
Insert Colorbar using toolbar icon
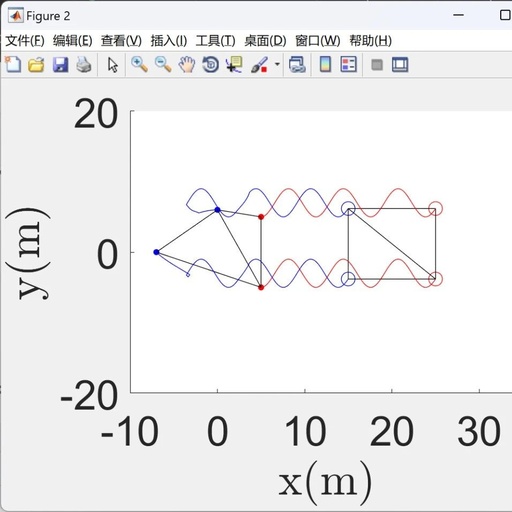tap(325, 64)
